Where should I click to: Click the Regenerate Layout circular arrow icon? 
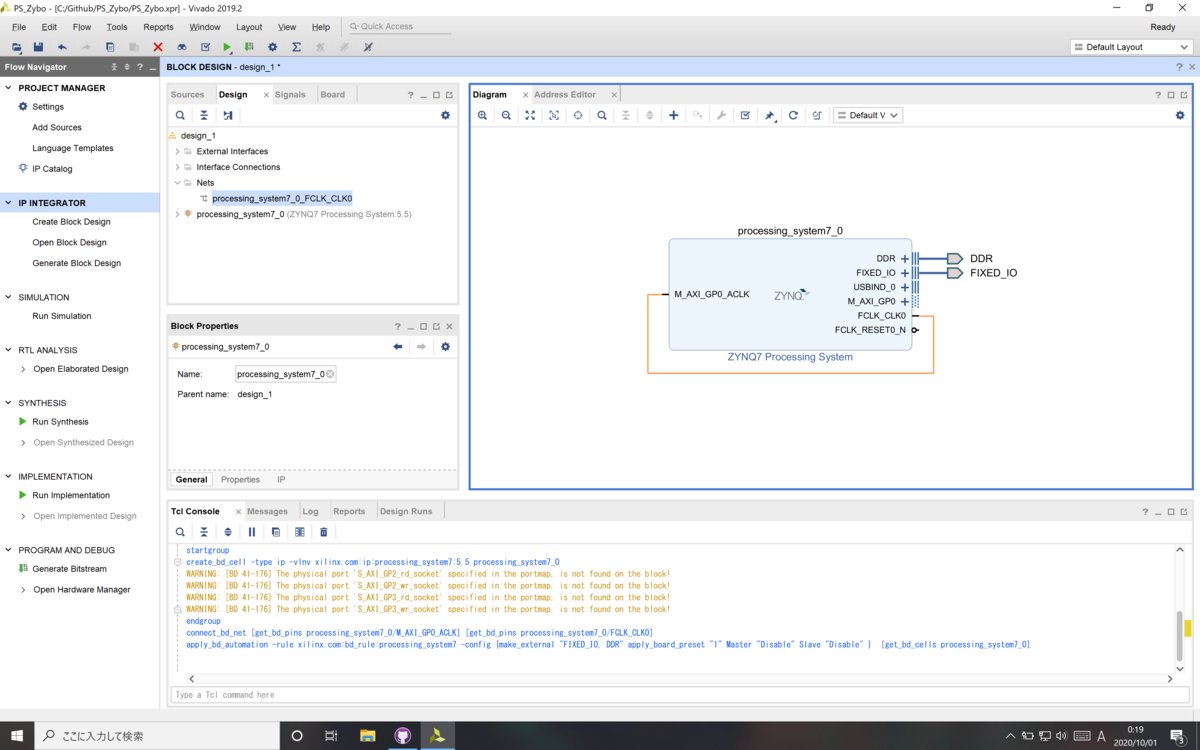point(793,115)
